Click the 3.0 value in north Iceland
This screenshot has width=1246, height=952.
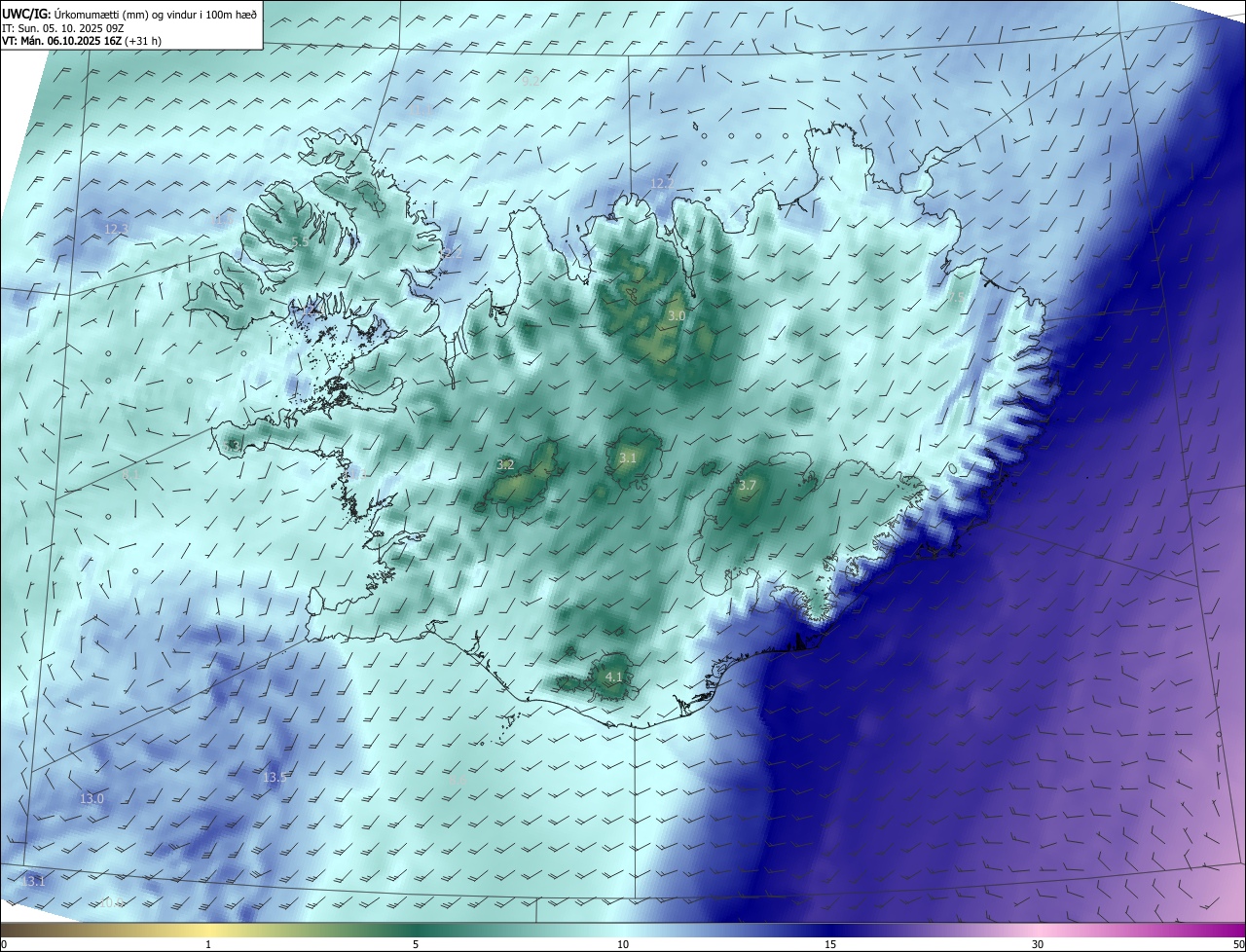tap(677, 316)
